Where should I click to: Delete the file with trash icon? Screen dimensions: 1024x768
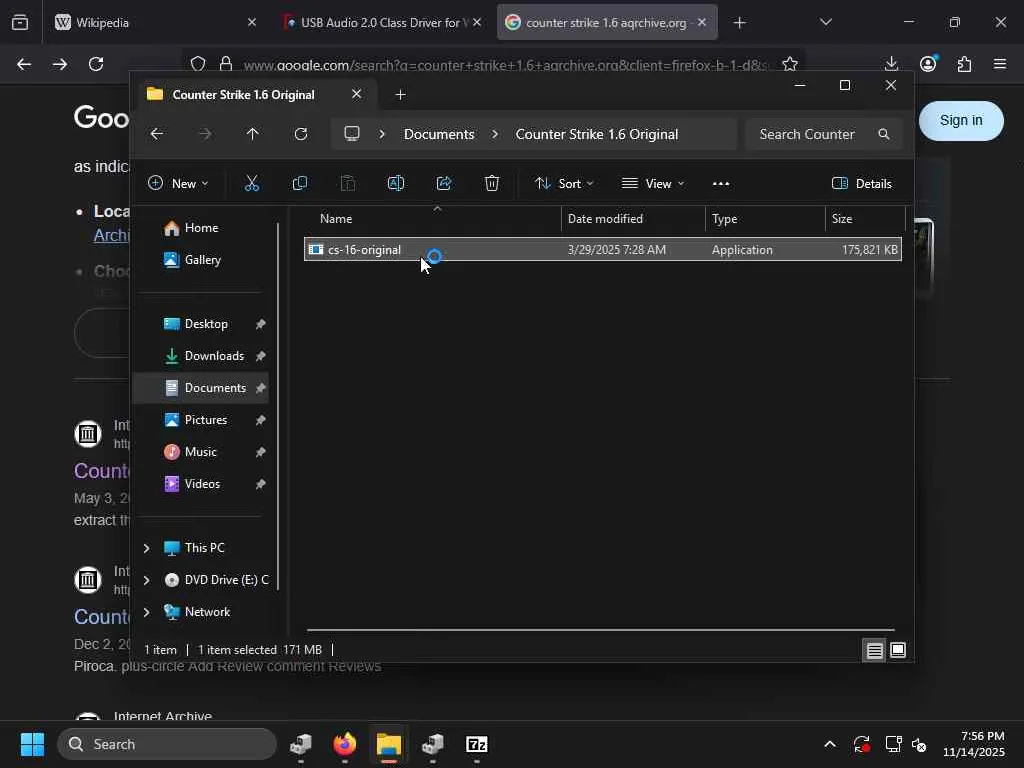(492, 184)
